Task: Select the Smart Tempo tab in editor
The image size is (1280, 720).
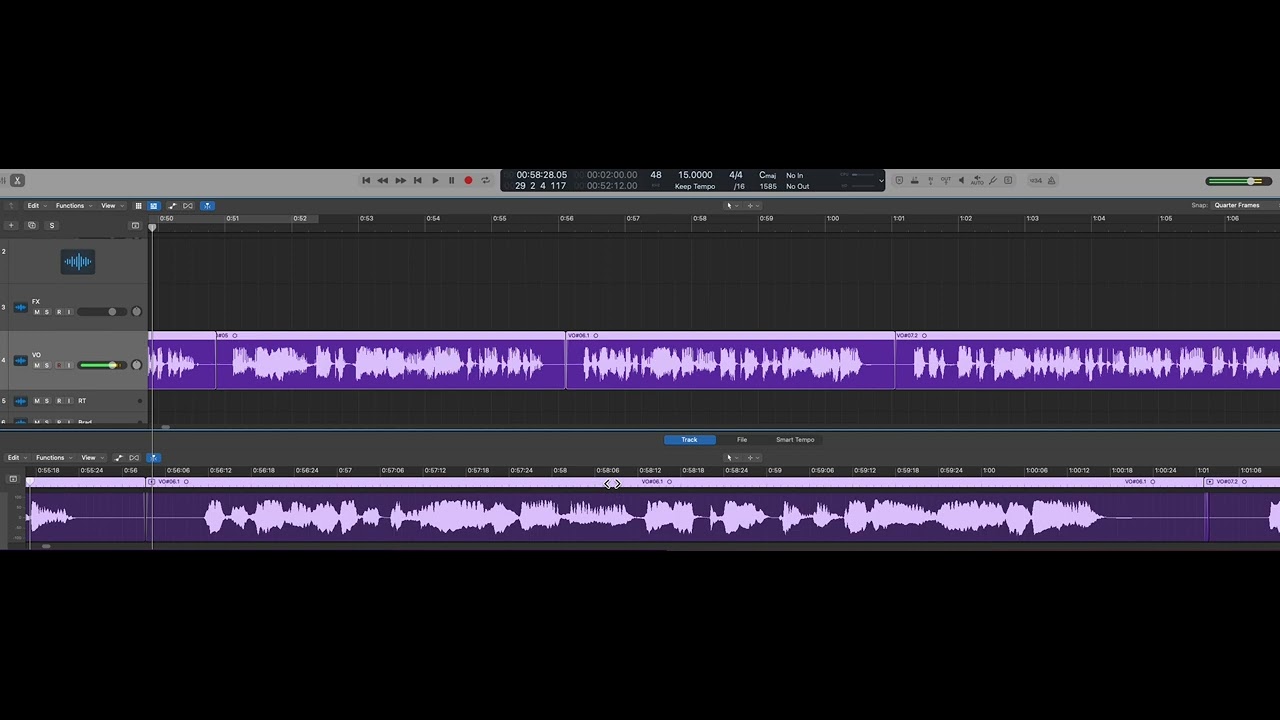Action: point(795,440)
